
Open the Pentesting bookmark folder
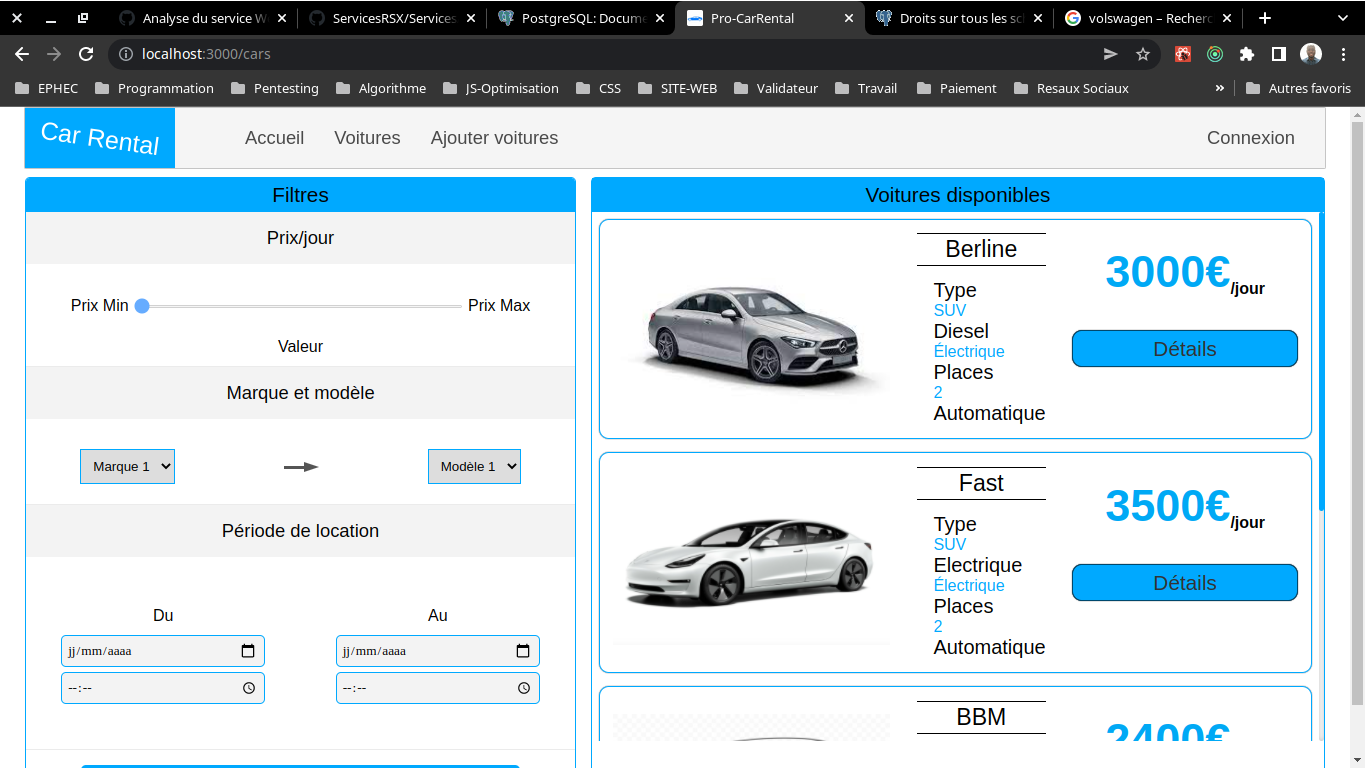(275, 88)
